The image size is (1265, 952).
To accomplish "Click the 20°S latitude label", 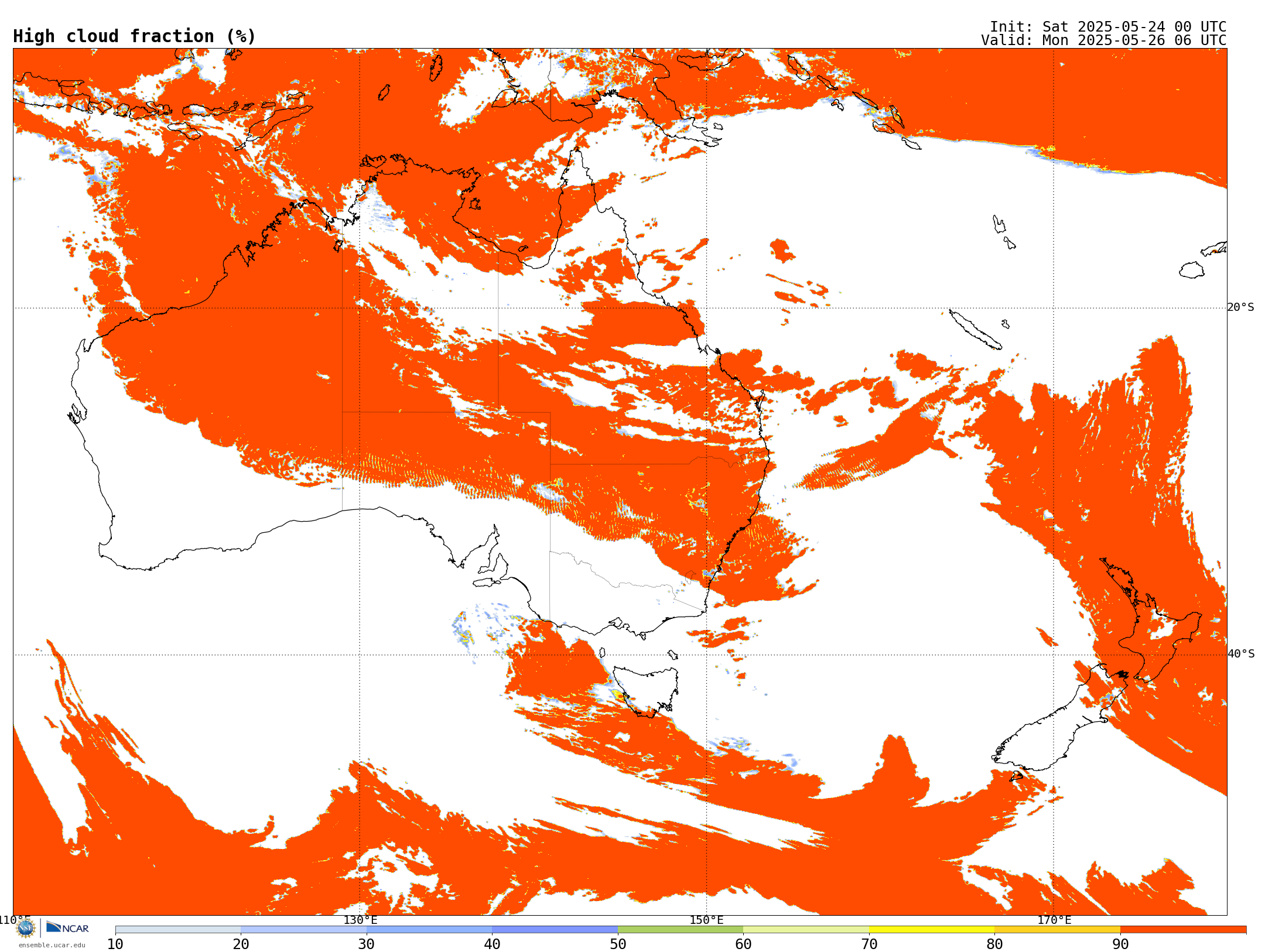I will (1241, 307).
